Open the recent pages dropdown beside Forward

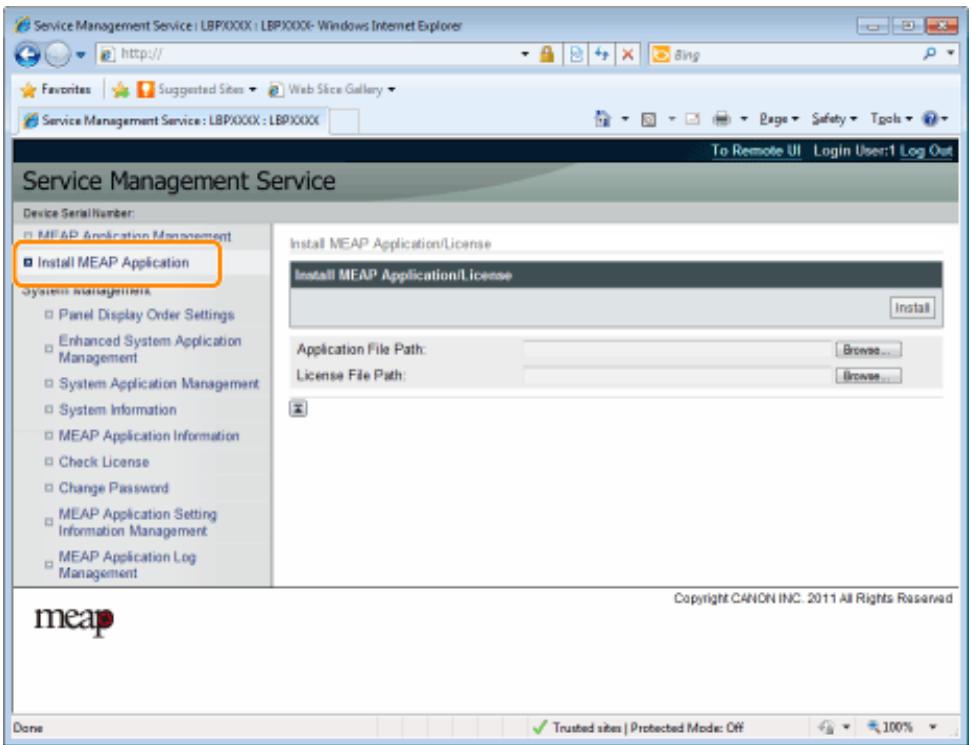pos(81,54)
